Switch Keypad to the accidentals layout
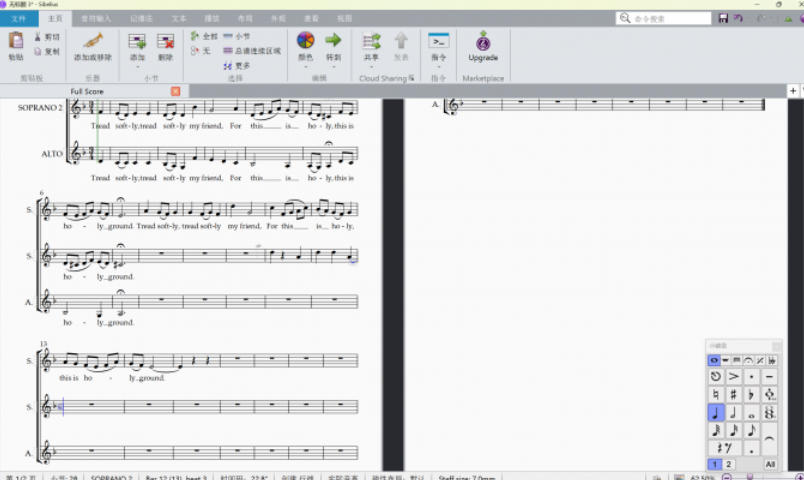The width and height of the screenshot is (804, 480). pos(772,361)
